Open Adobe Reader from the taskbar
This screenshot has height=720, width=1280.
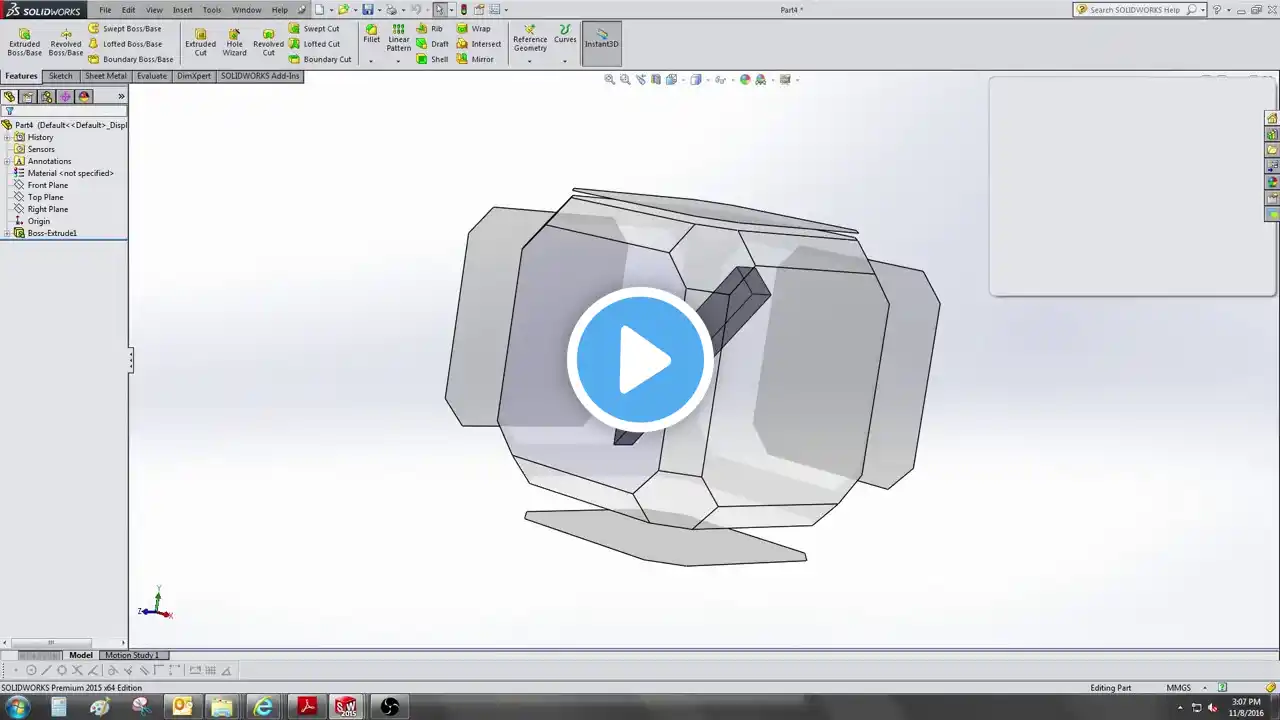306,707
